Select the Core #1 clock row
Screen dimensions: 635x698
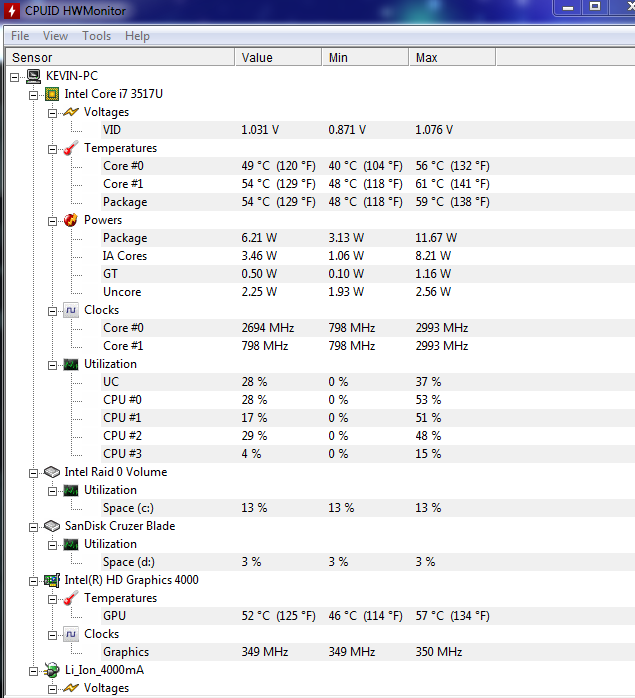368,346
